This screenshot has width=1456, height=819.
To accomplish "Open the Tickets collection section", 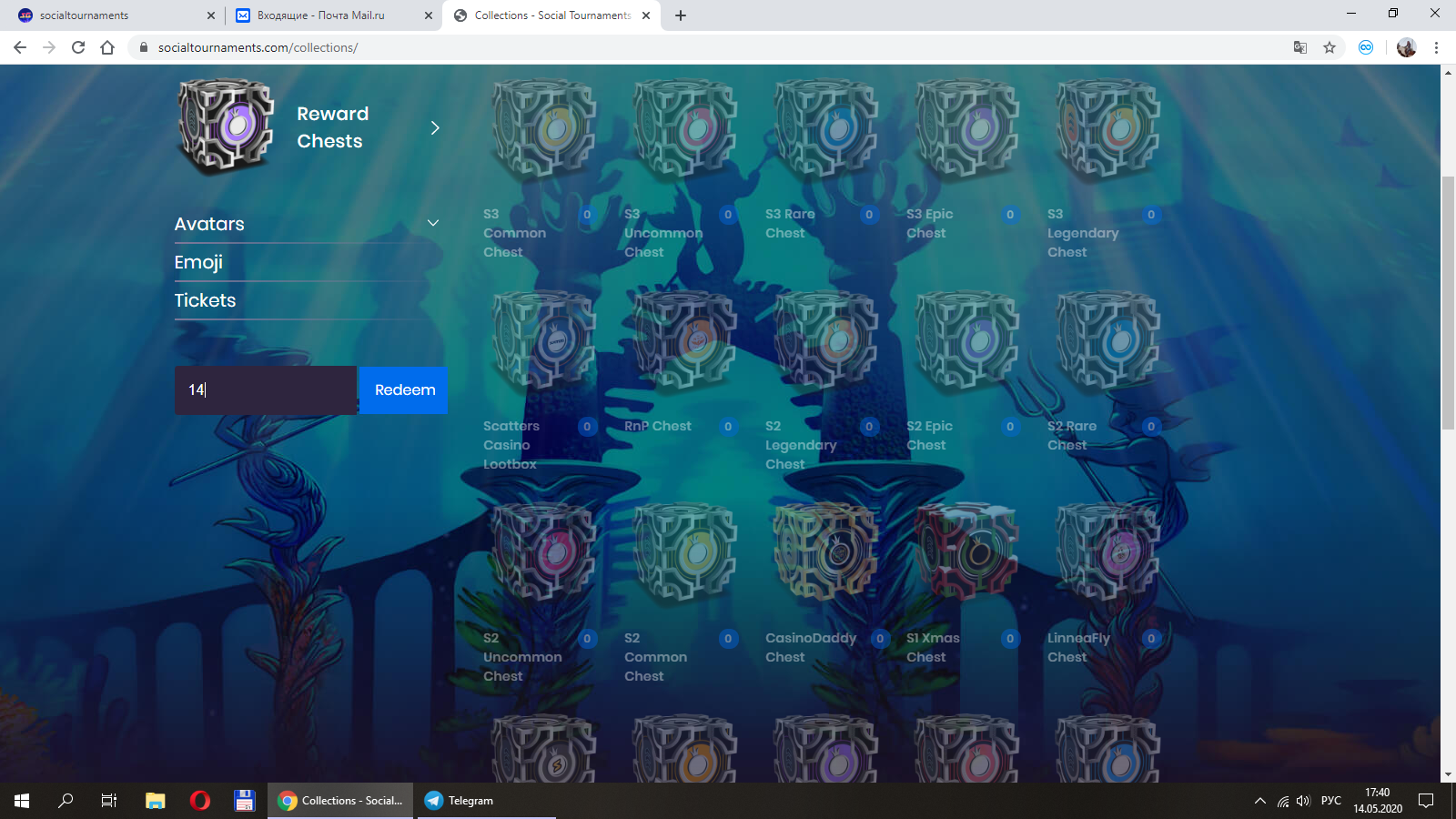I will [x=205, y=300].
